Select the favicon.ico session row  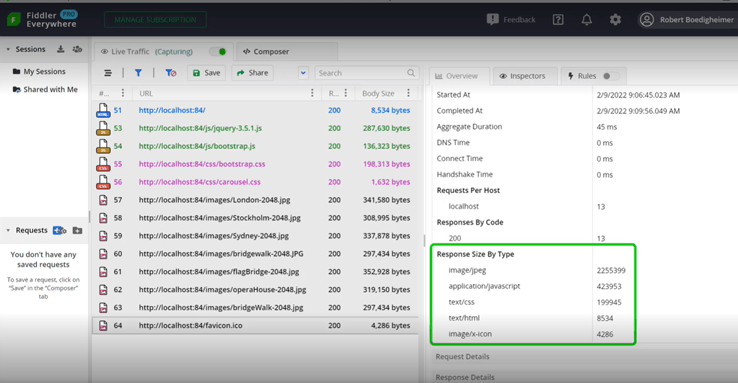pos(255,326)
